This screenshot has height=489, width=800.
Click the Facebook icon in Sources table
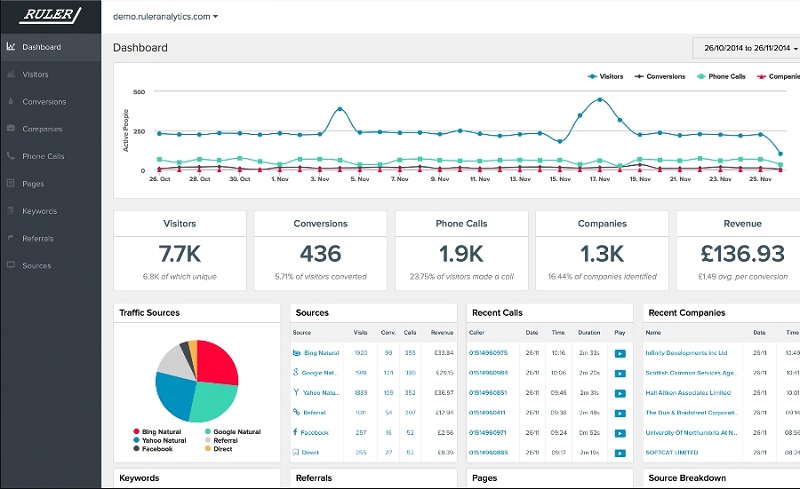pos(295,432)
